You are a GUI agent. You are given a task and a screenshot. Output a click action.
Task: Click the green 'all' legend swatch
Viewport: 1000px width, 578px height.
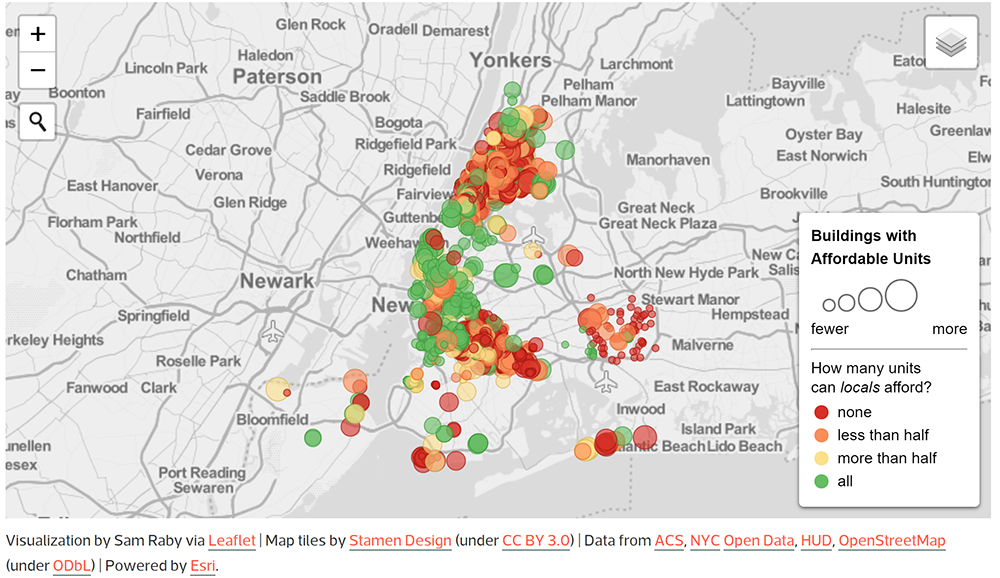click(821, 481)
